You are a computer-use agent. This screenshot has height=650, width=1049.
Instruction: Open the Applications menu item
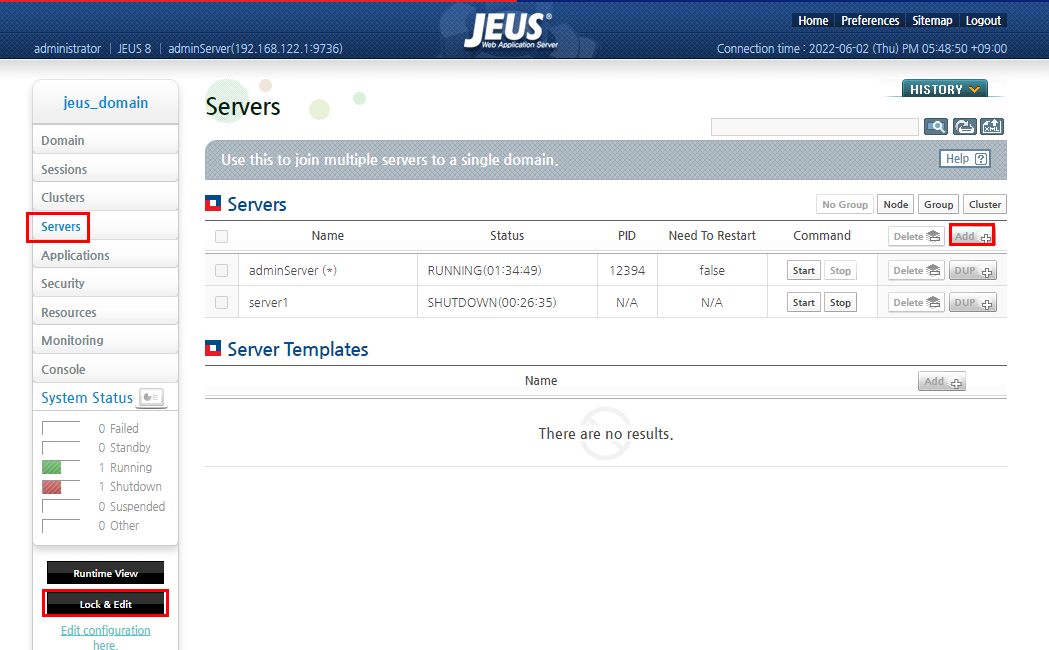click(105, 255)
